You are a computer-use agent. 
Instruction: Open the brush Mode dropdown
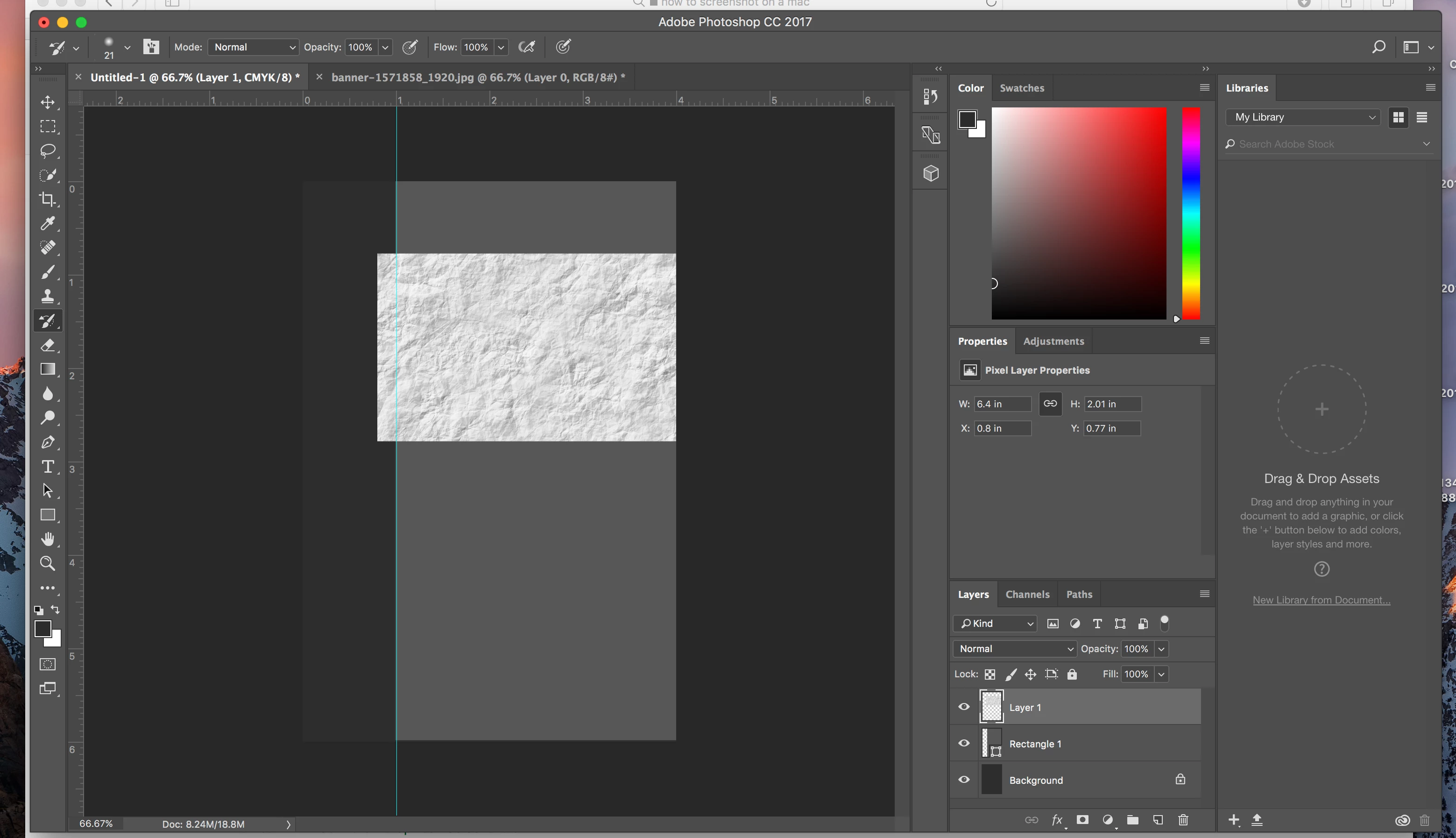coord(254,47)
